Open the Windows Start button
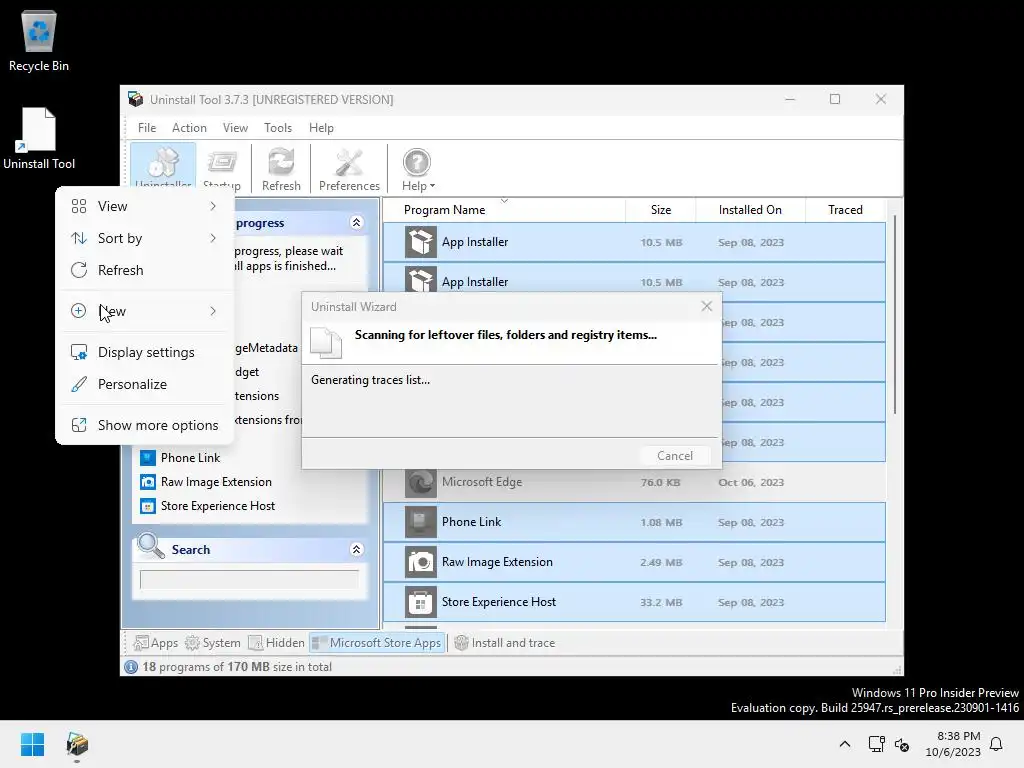Image resolution: width=1024 pixels, height=768 pixels. (x=32, y=744)
